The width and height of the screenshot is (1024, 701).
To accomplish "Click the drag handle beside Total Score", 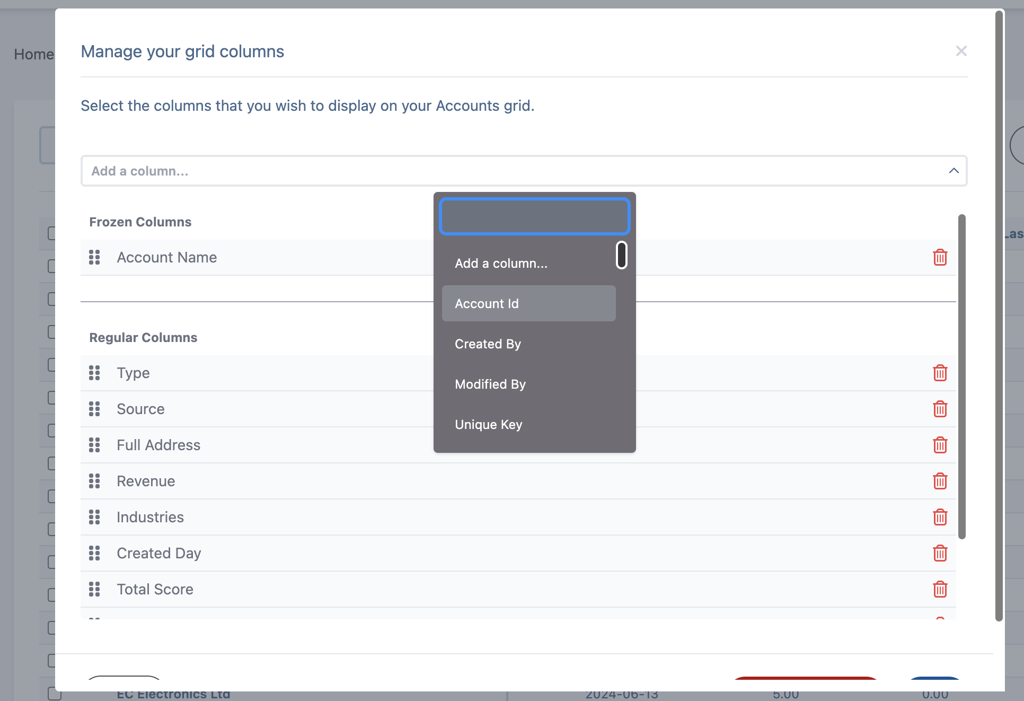I will [95, 589].
